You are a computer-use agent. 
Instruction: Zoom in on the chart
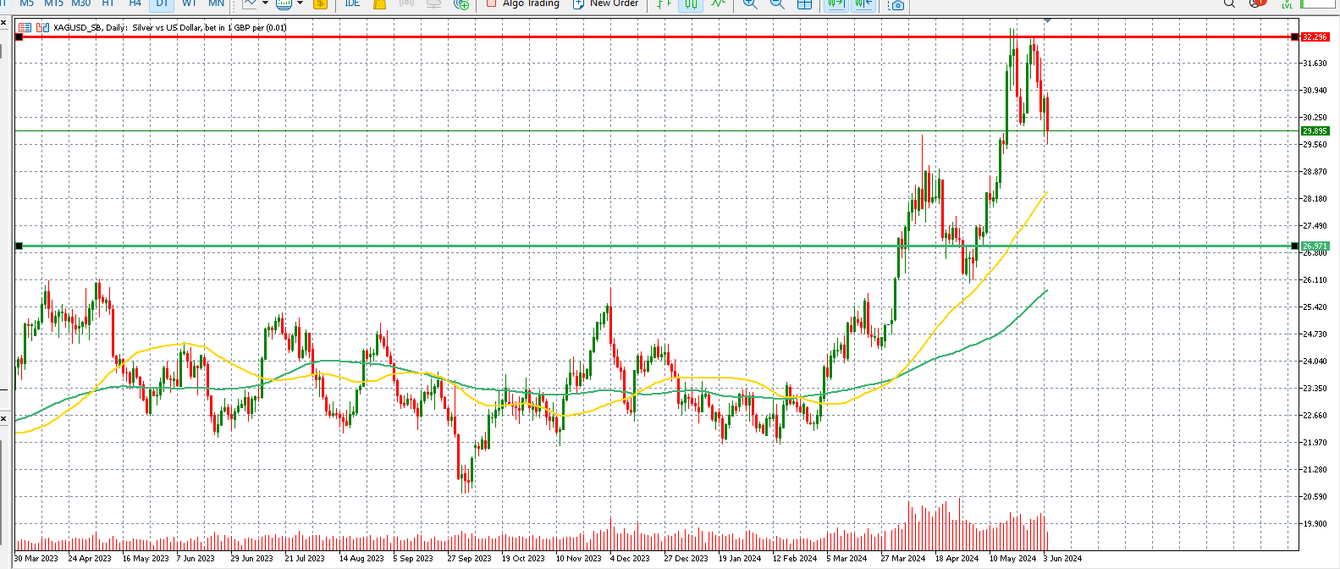point(750,3)
